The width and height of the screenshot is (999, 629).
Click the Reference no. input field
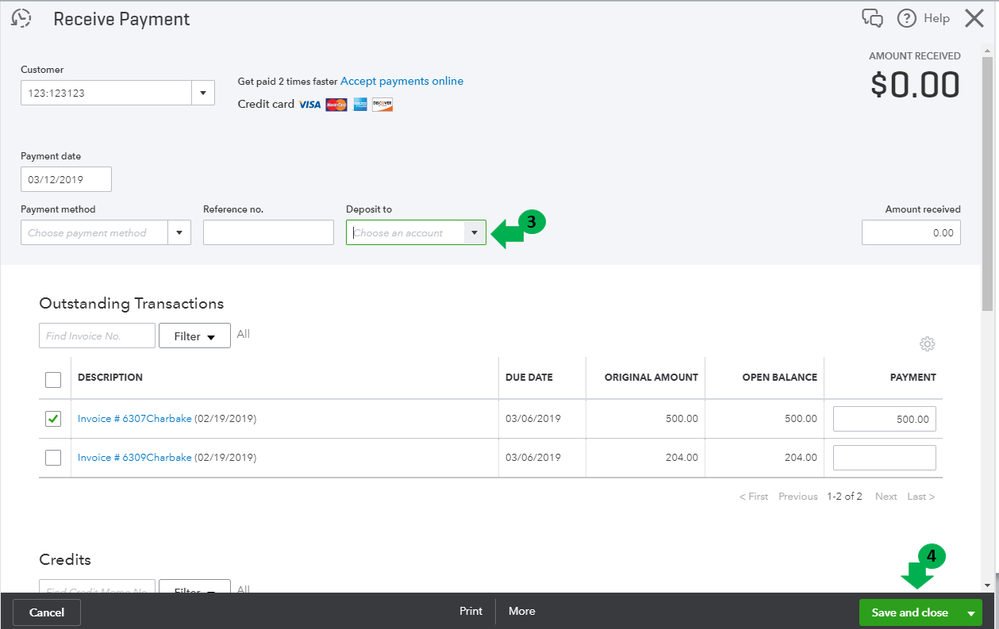pyautogui.click(x=268, y=233)
